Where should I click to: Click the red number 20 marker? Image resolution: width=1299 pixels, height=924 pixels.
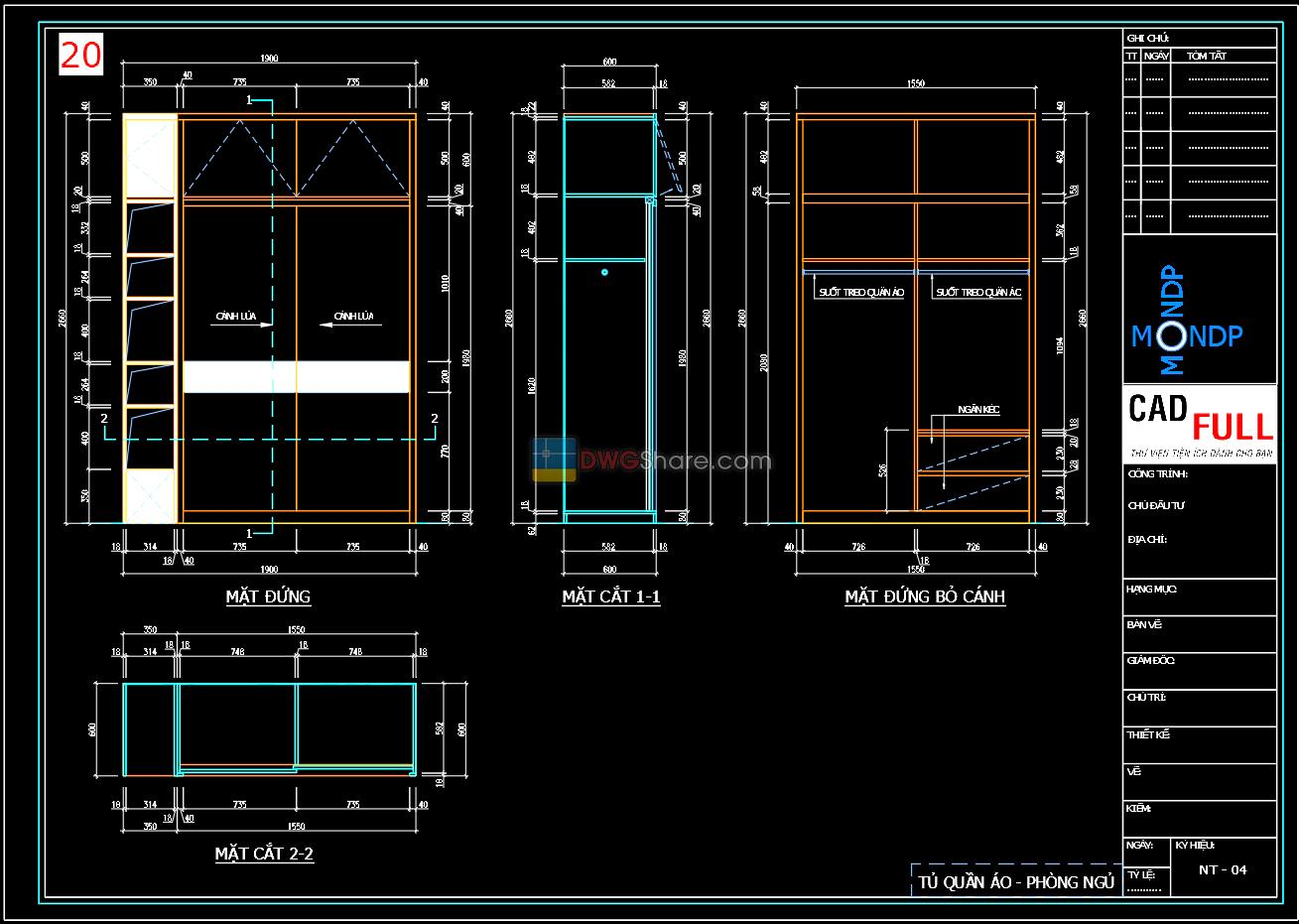[x=80, y=52]
